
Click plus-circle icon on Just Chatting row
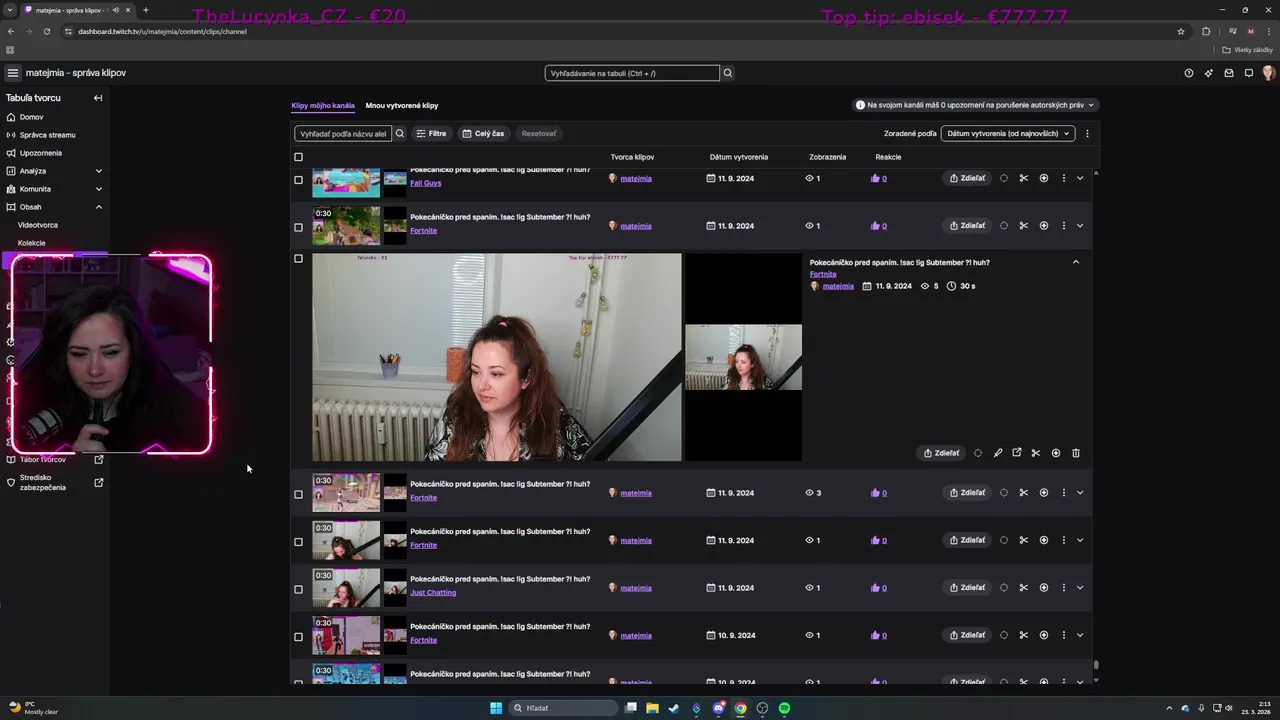pyautogui.click(x=1044, y=588)
